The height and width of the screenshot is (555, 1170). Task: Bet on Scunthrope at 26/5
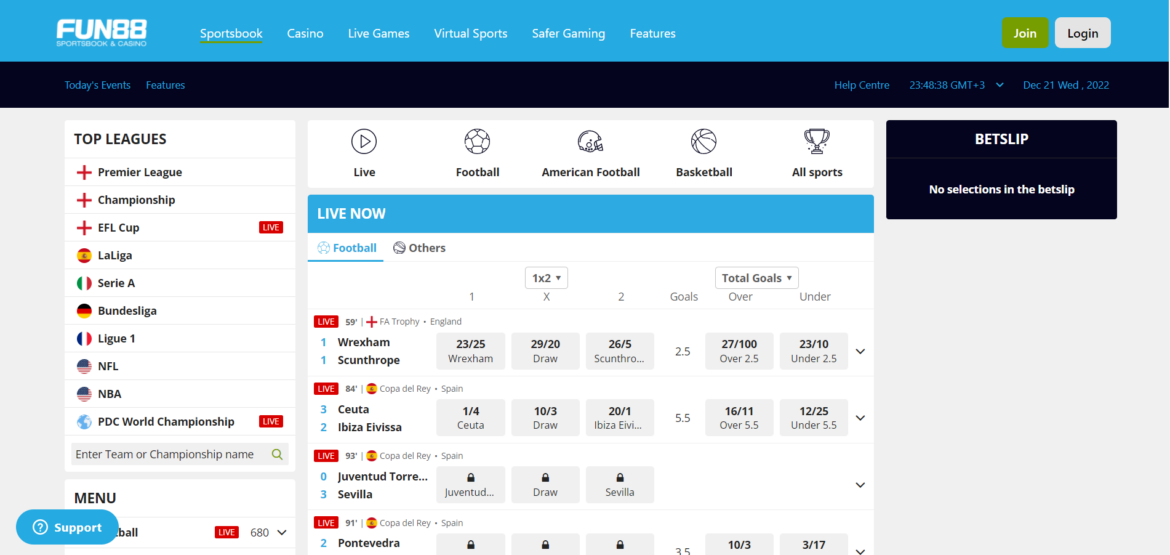(x=620, y=351)
